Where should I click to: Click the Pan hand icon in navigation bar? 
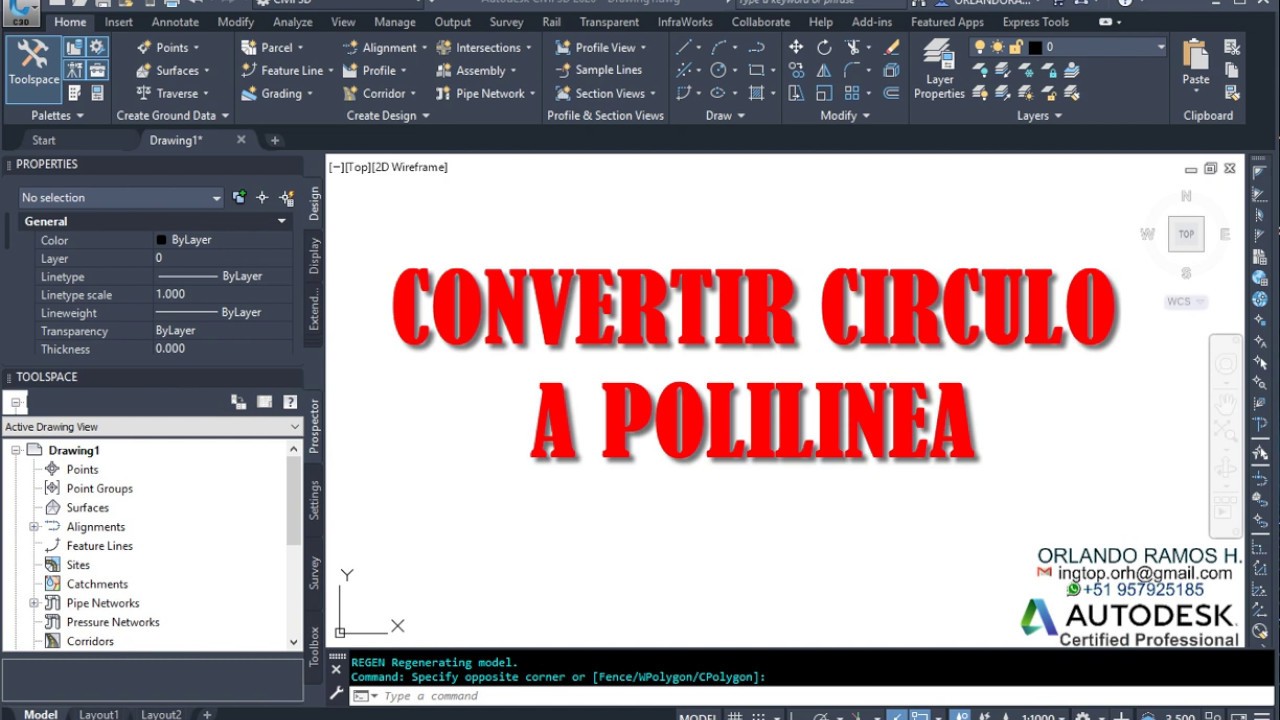point(1226,403)
